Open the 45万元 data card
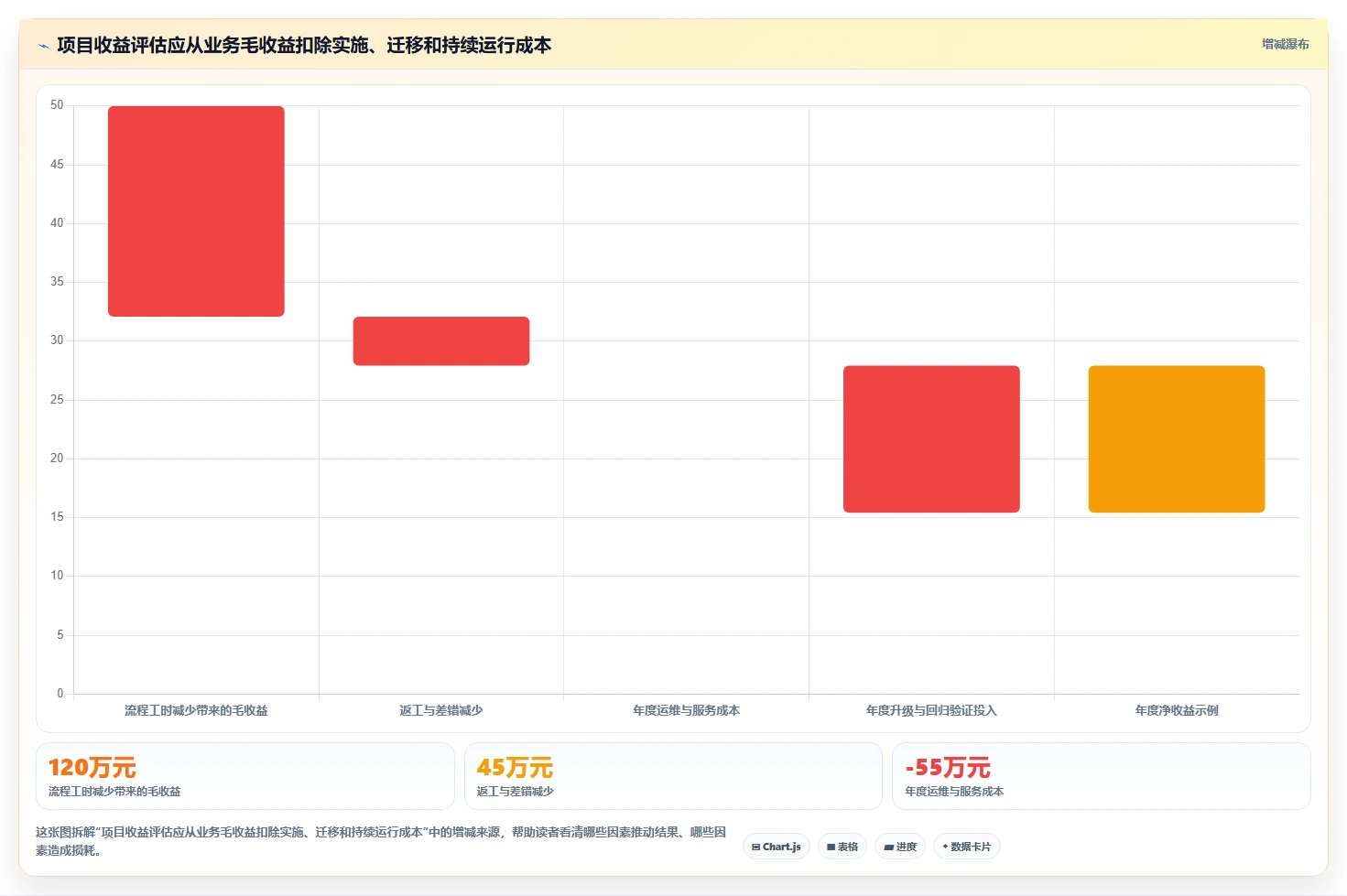The height and width of the screenshot is (896, 1347). [x=673, y=776]
